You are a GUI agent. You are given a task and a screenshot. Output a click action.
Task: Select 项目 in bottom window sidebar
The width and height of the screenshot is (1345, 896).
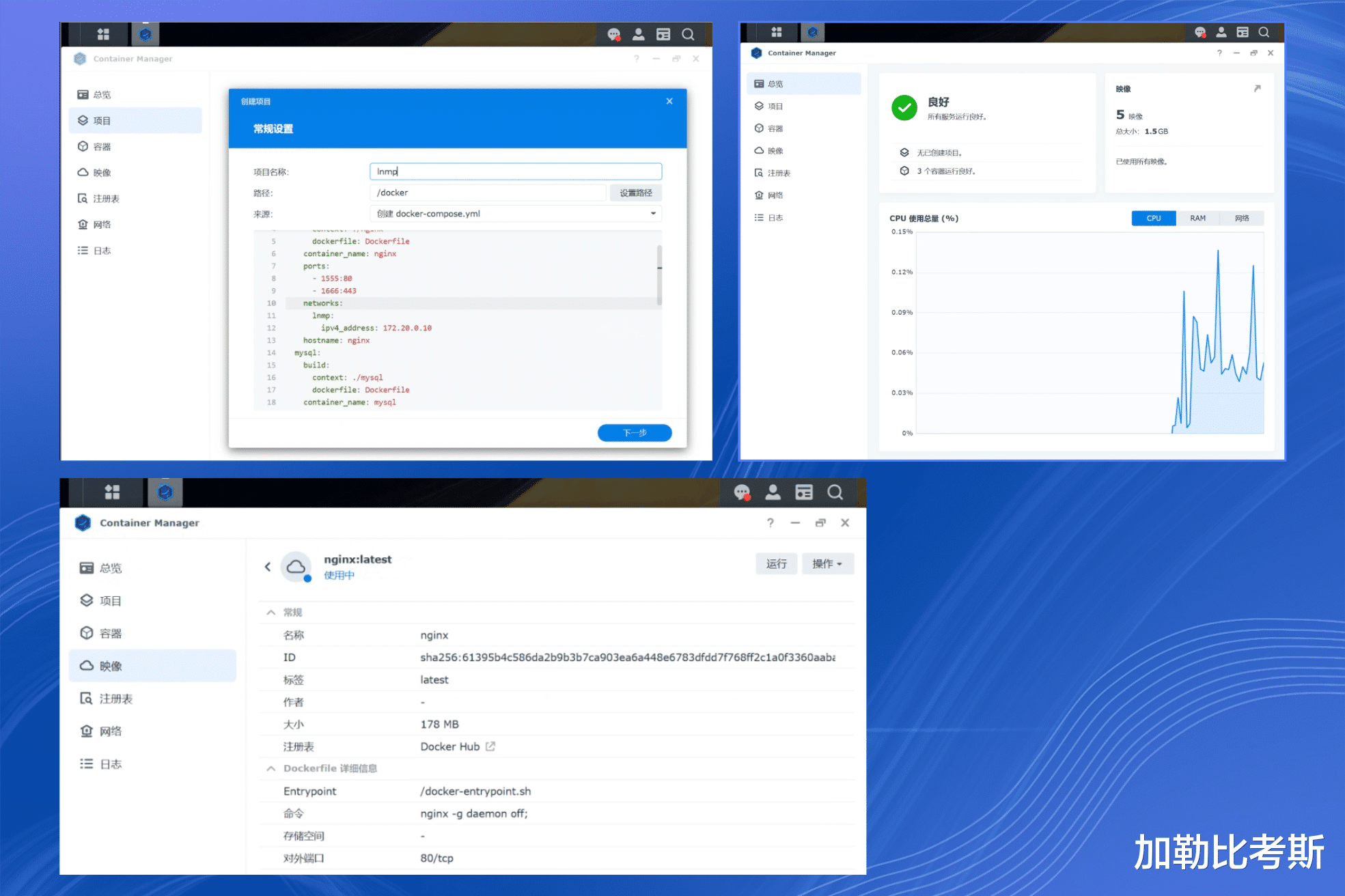coord(152,601)
